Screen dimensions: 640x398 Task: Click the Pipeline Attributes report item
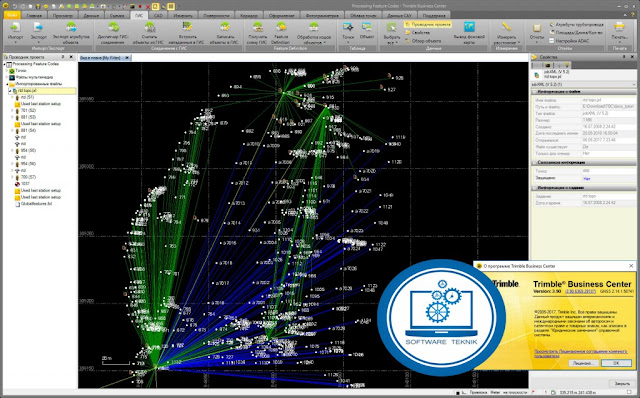[x=576, y=24]
